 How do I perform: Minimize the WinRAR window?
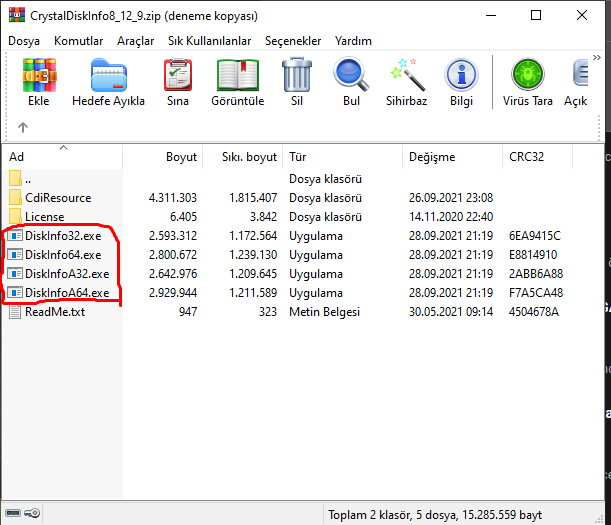(491, 15)
